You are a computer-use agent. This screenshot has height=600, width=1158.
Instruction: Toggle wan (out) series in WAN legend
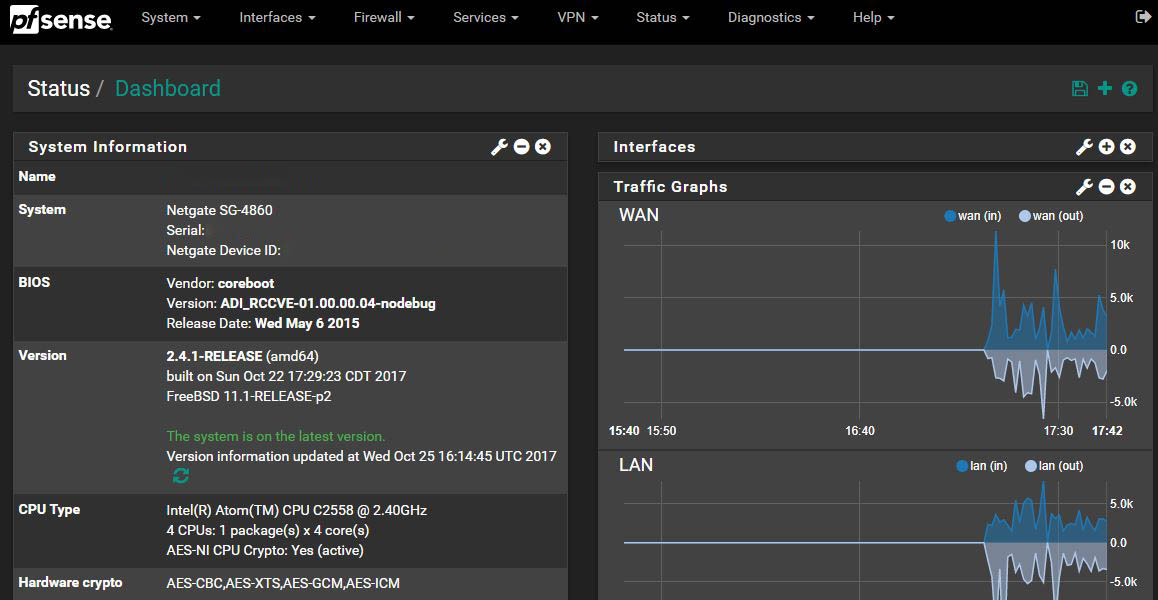point(1051,216)
